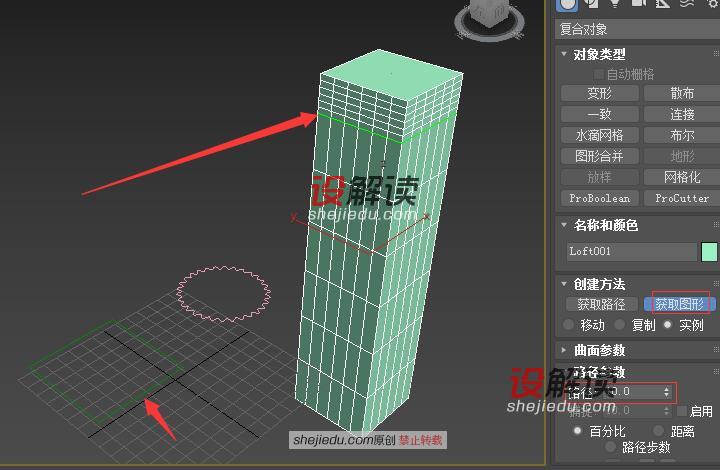Select the Cameras category icon
This screenshot has height=470, width=720.
pyautogui.click(x=638, y=3)
